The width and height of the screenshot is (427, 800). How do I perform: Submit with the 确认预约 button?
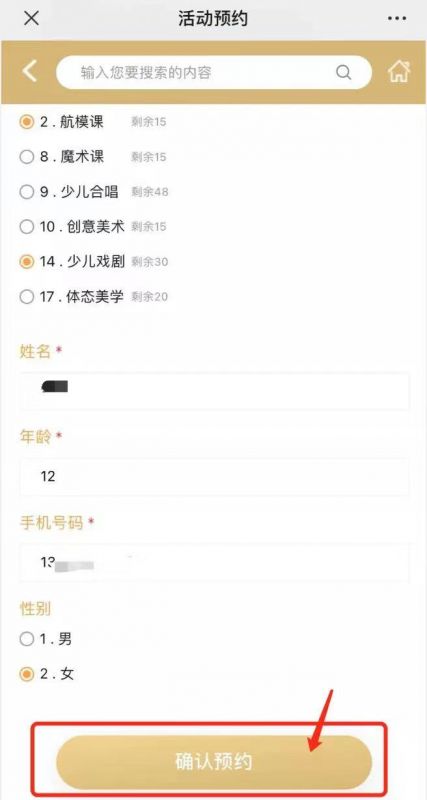[x=214, y=762]
